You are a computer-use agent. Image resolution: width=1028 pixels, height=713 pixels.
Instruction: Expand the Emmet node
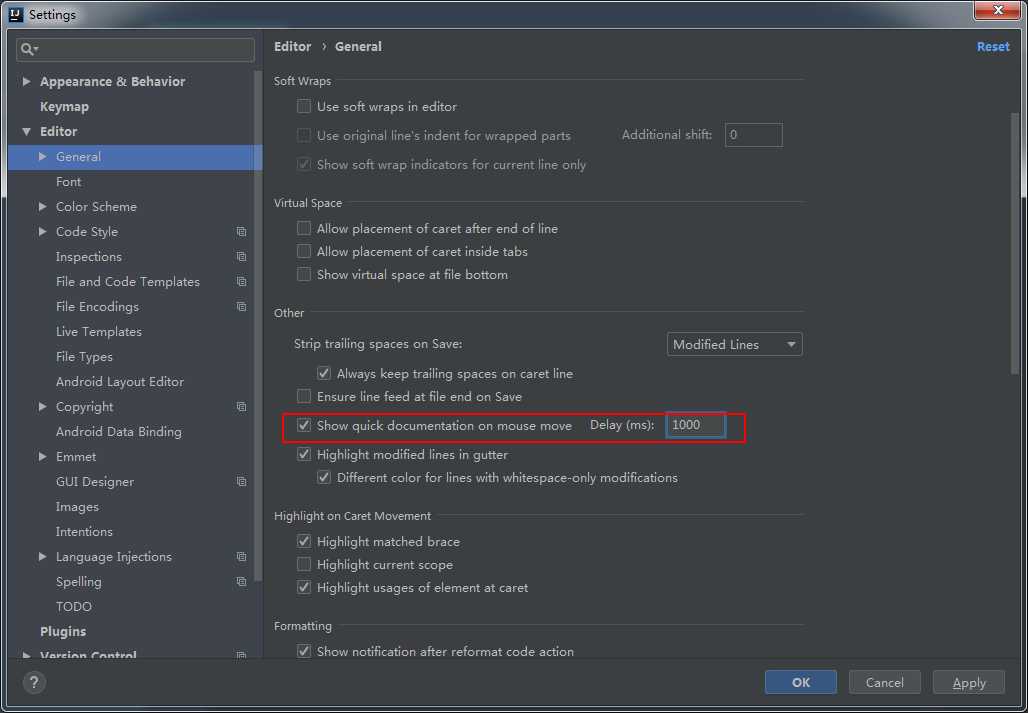pyautogui.click(x=43, y=456)
